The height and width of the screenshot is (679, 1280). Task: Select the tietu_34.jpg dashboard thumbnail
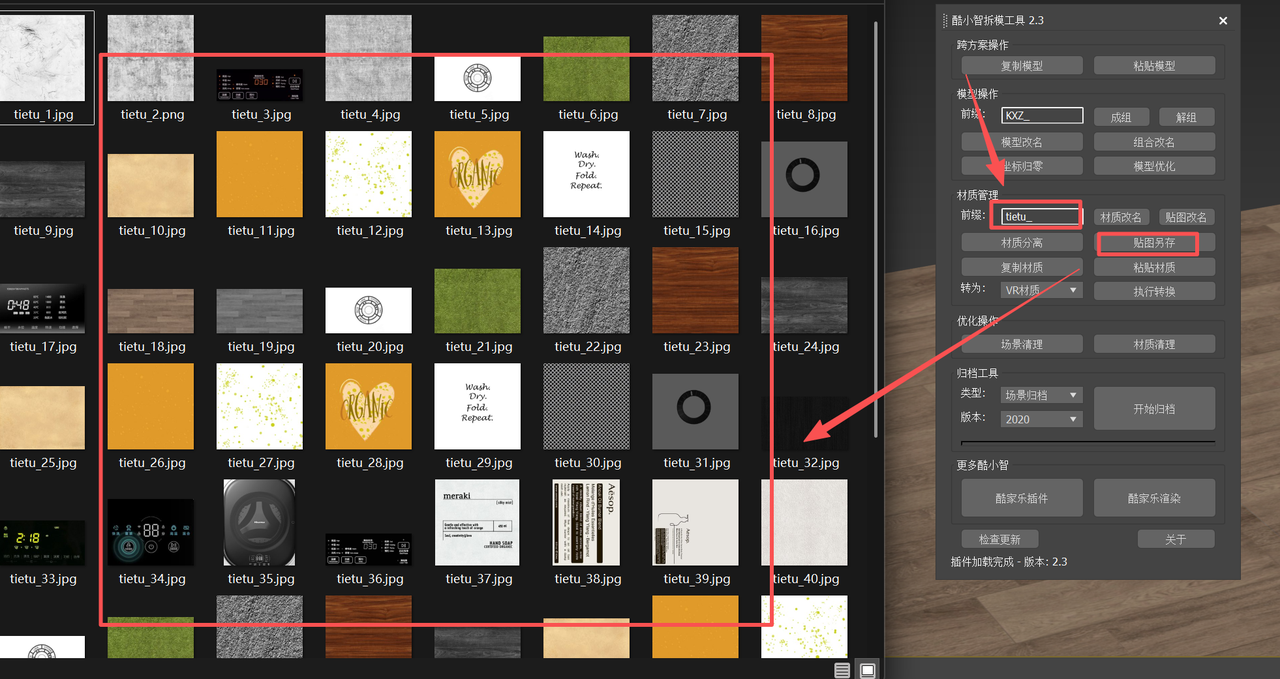(151, 533)
